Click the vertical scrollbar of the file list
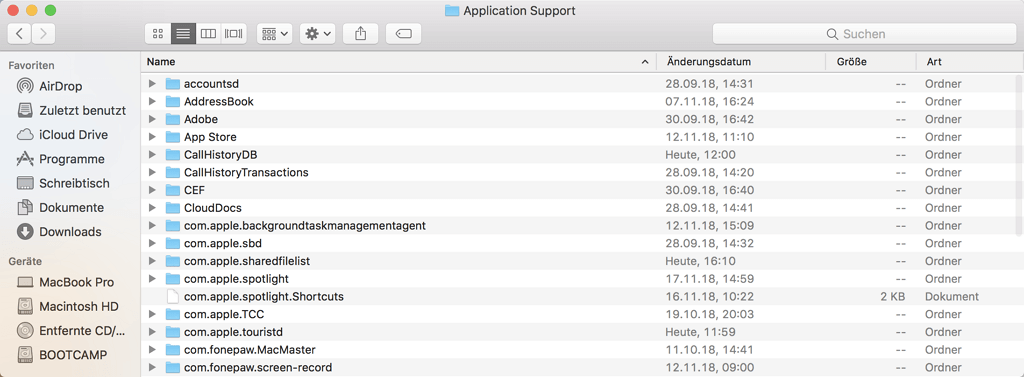Screen dimensions: 1024x377 [x=1019, y=155]
